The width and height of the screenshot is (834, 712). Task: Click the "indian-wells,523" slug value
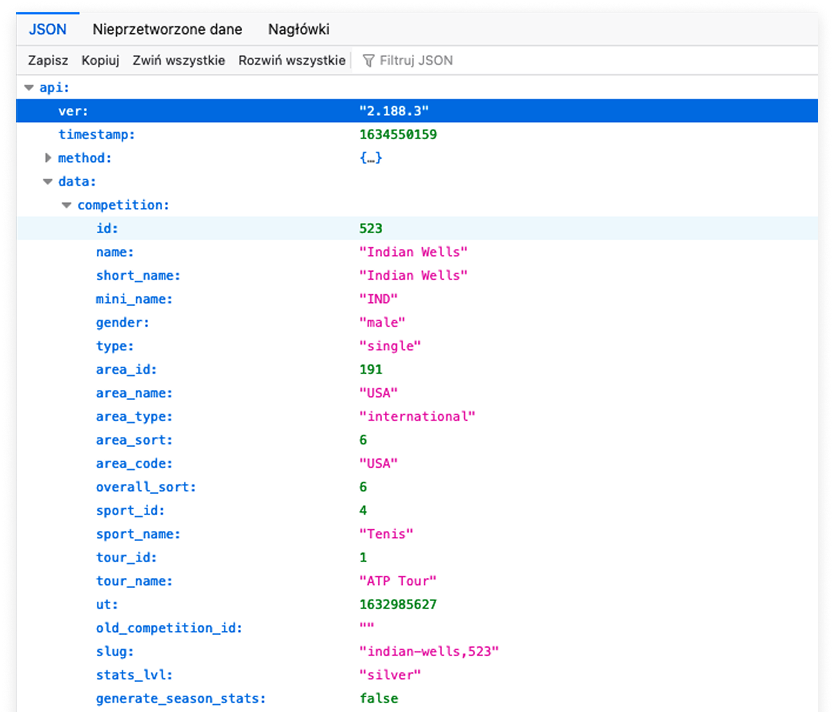[x=429, y=651]
